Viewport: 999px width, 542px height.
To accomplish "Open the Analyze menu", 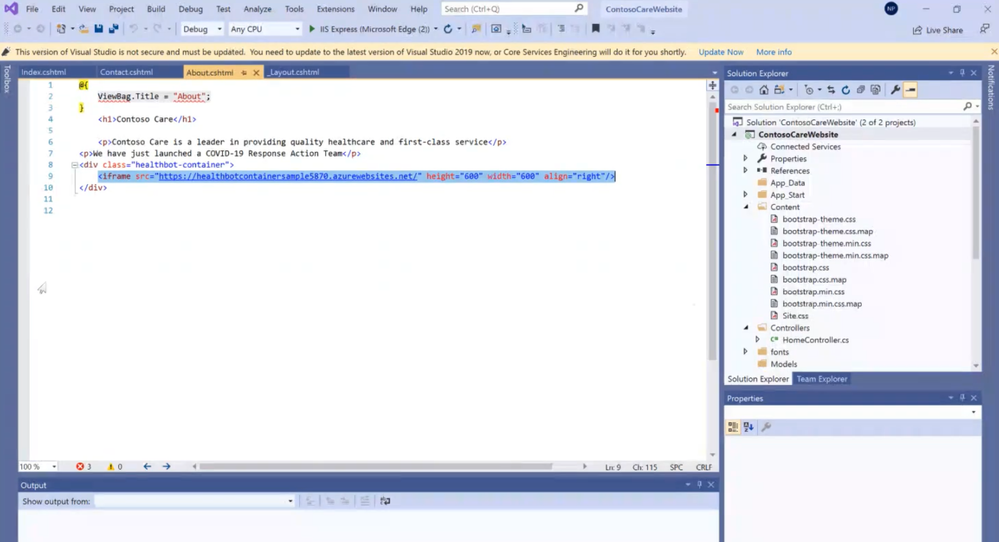I will pos(257,9).
